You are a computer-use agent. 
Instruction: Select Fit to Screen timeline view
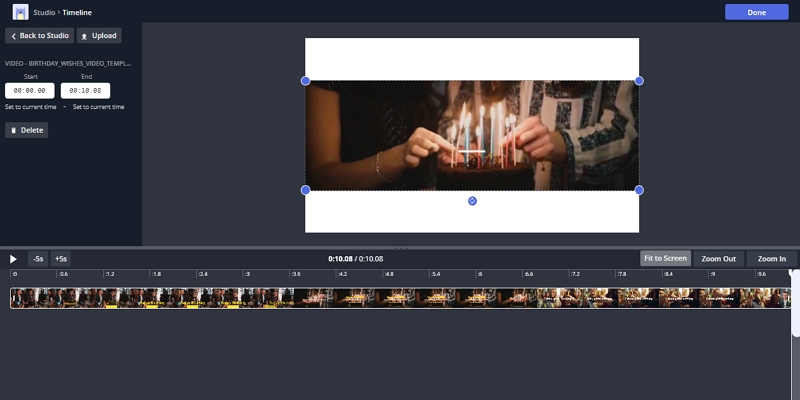tap(665, 258)
